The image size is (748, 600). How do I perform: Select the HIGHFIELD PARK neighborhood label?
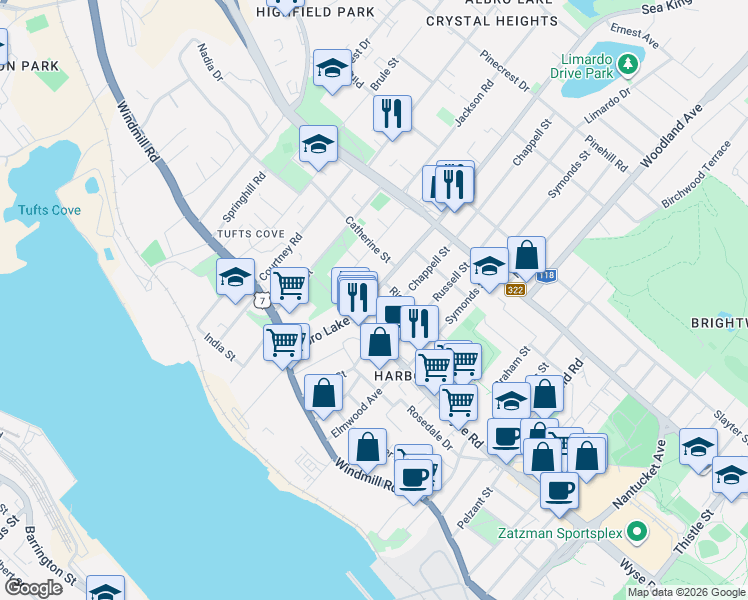point(315,12)
